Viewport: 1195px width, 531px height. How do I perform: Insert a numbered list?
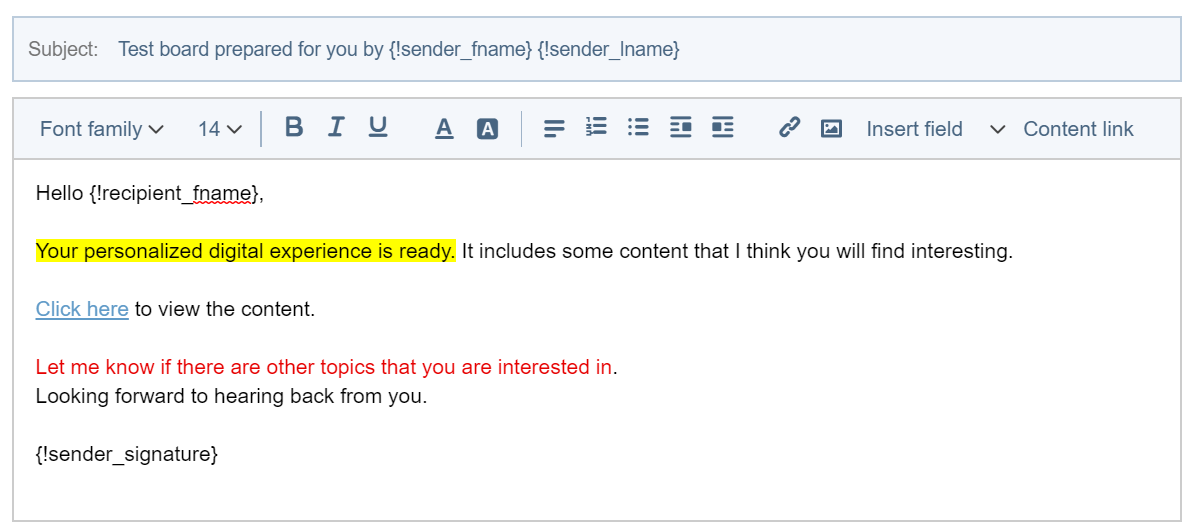596,128
